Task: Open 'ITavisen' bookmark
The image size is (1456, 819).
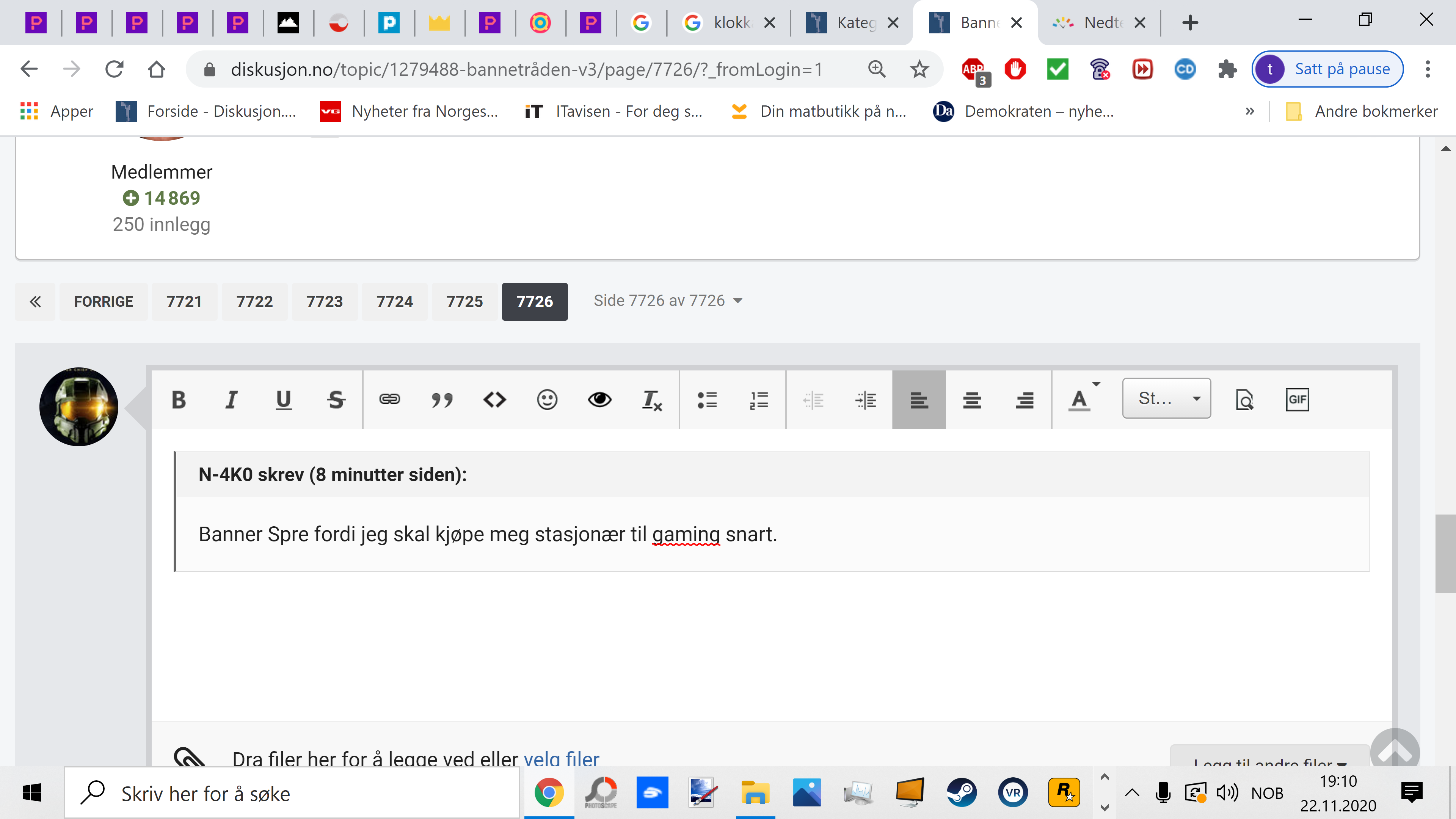Action: [x=614, y=111]
